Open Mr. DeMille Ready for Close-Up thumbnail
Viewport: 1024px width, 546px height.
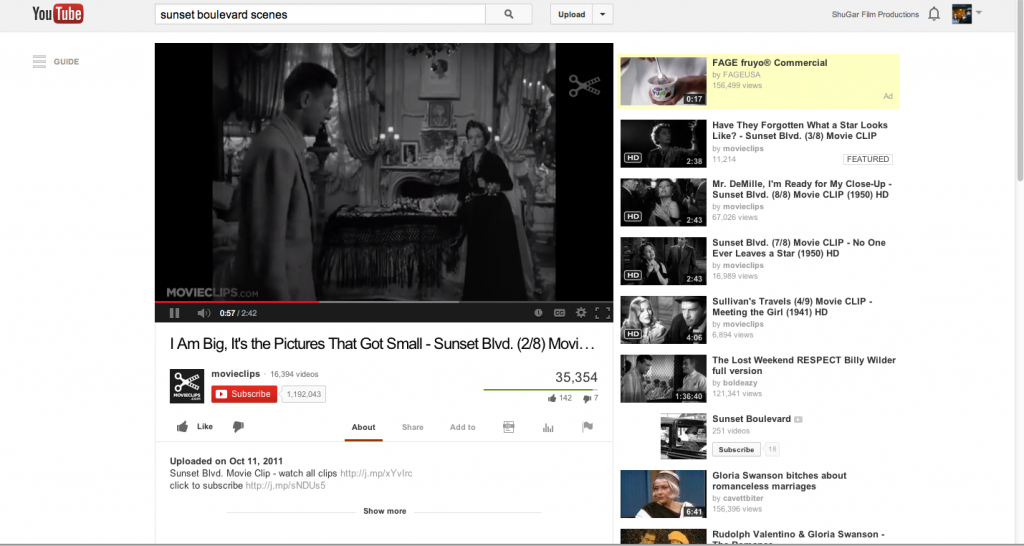[x=663, y=202]
